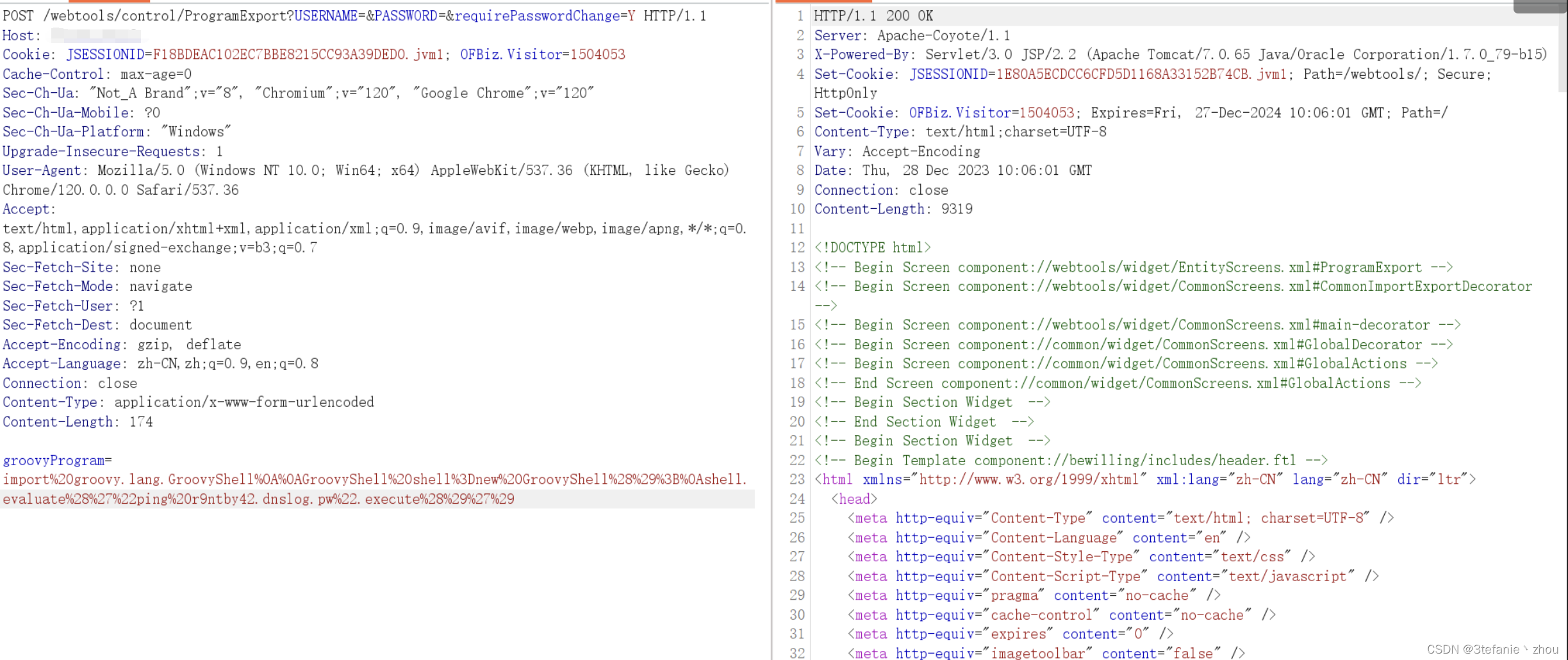Select Sec-Fetch-Dest: document header

[97, 325]
